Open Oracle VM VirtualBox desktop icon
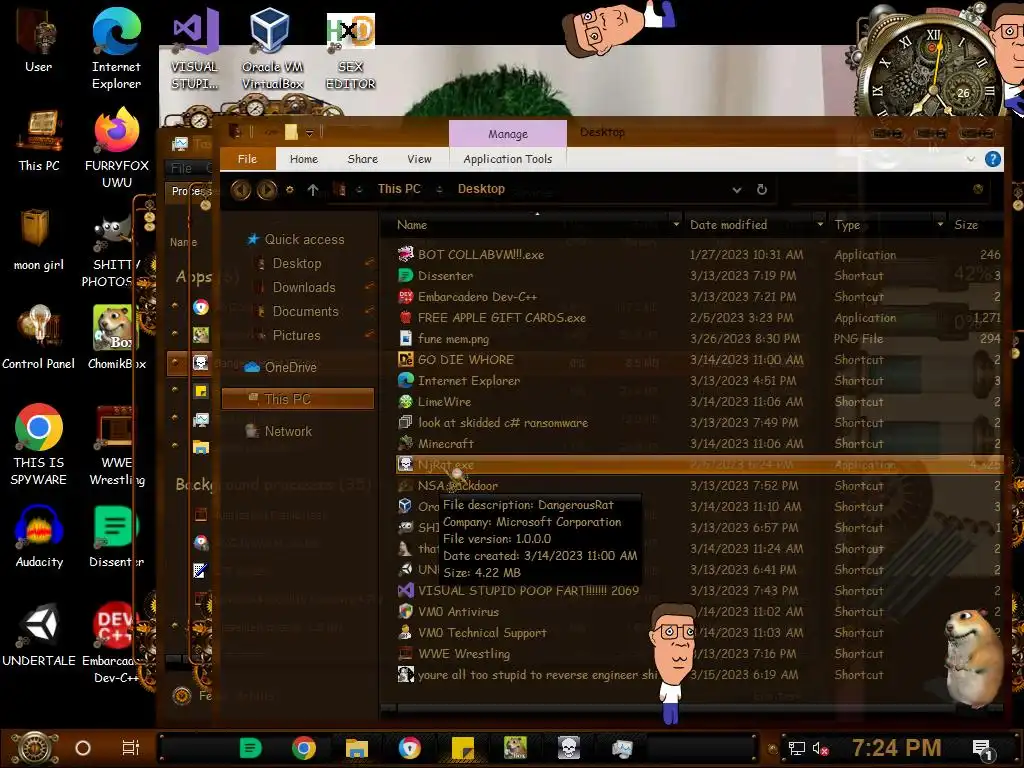The image size is (1024, 768). pos(272,49)
